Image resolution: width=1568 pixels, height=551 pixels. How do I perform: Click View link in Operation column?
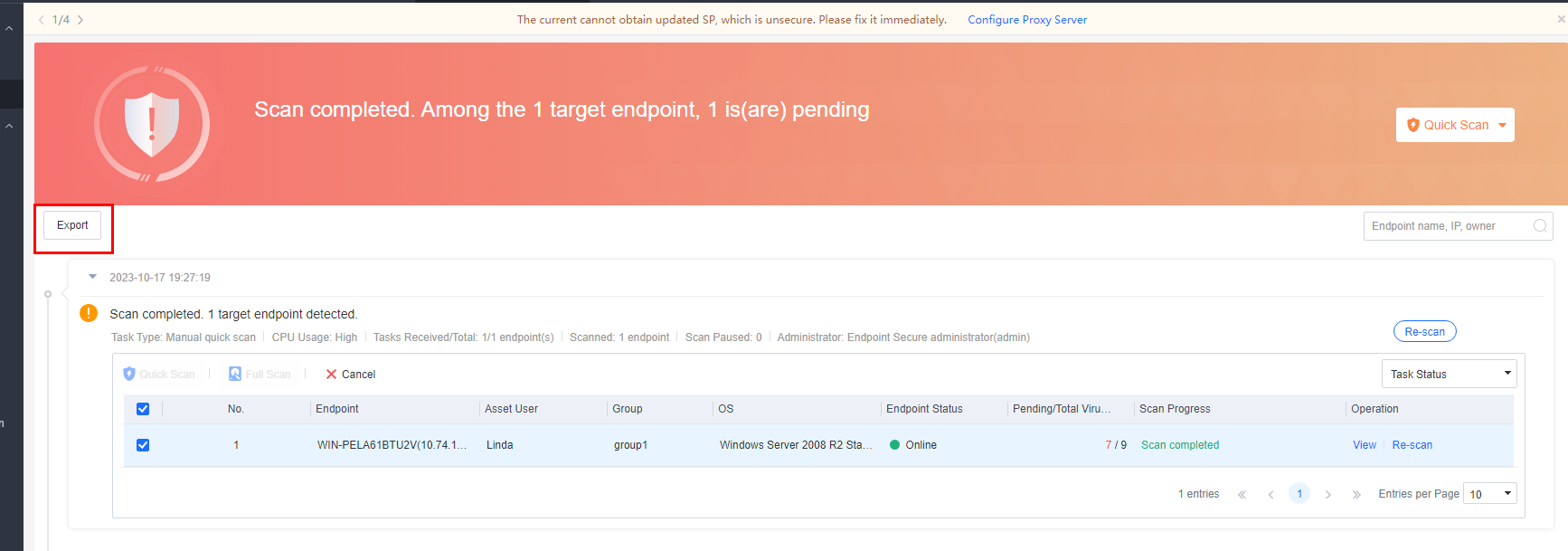1365,445
